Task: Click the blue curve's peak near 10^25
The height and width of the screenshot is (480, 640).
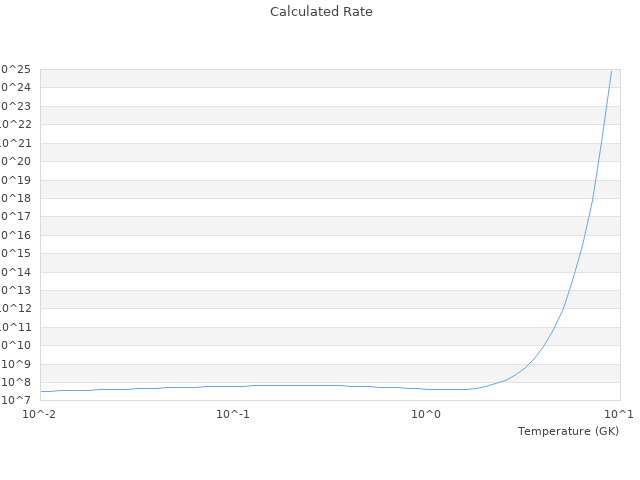Action: [x=611, y=72]
